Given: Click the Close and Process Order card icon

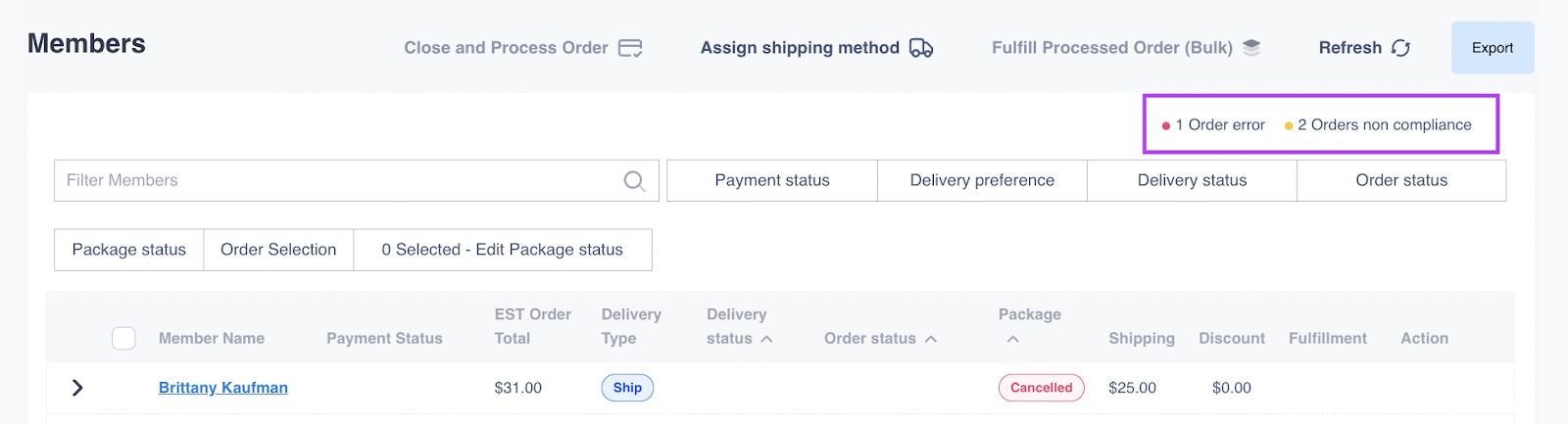Looking at the screenshot, I should [630, 48].
